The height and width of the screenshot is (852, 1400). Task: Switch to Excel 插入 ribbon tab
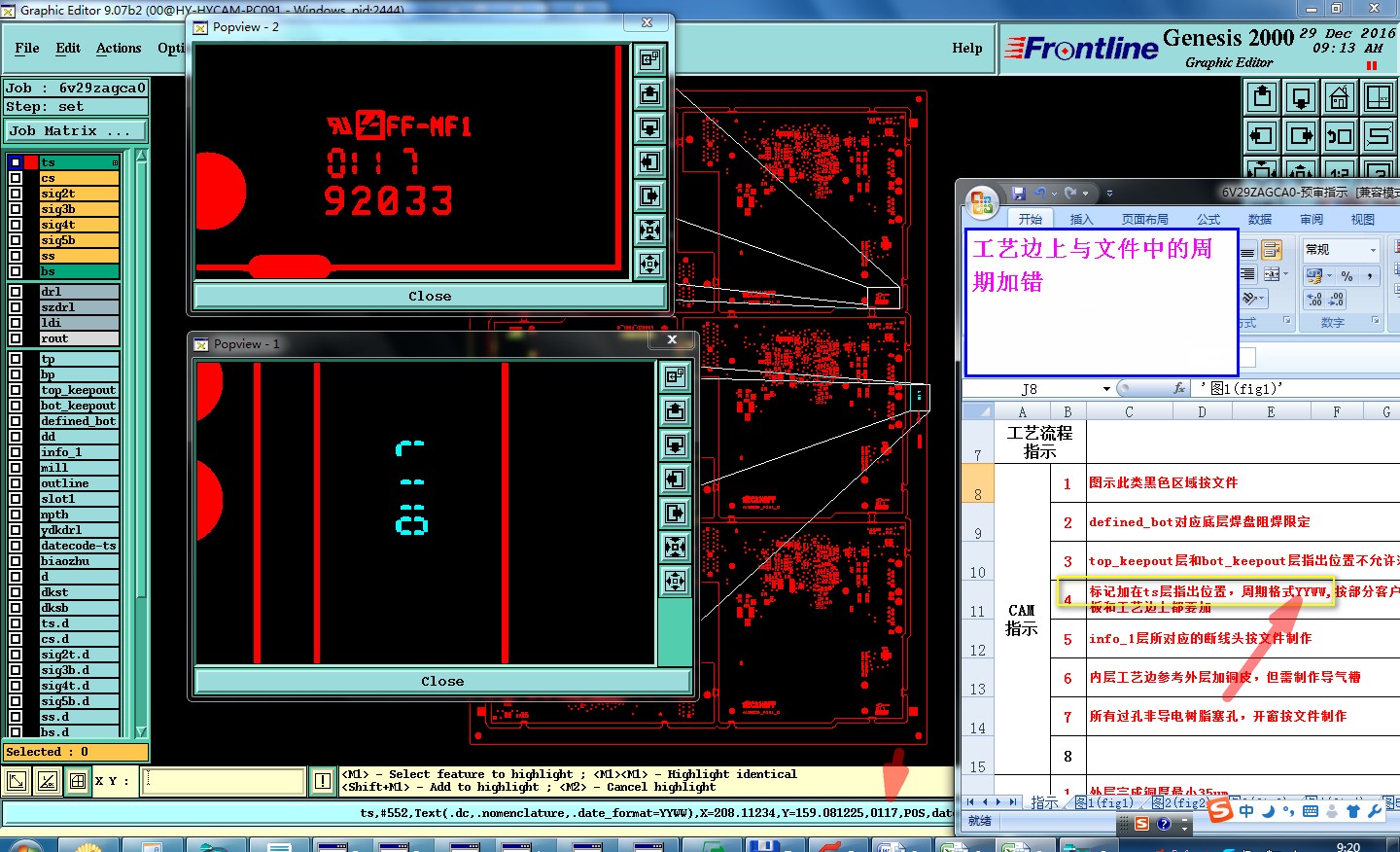coord(1081,219)
